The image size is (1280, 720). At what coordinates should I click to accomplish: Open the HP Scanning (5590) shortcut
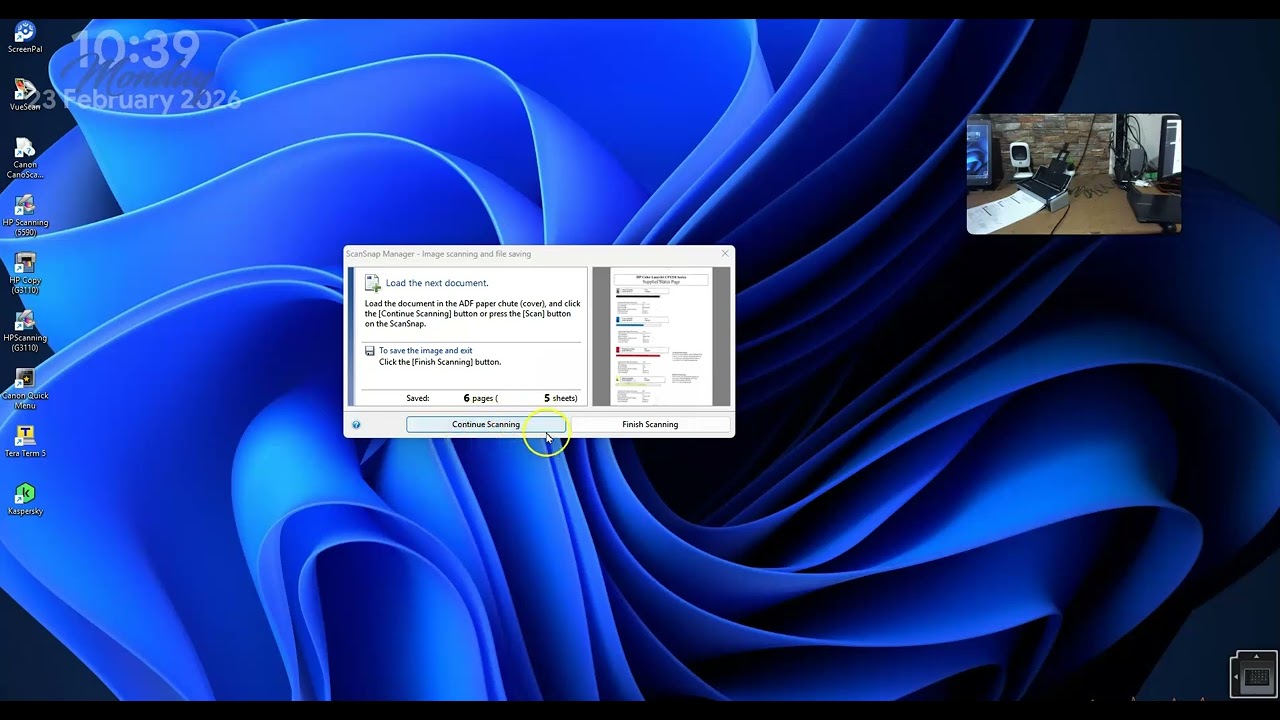25,216
